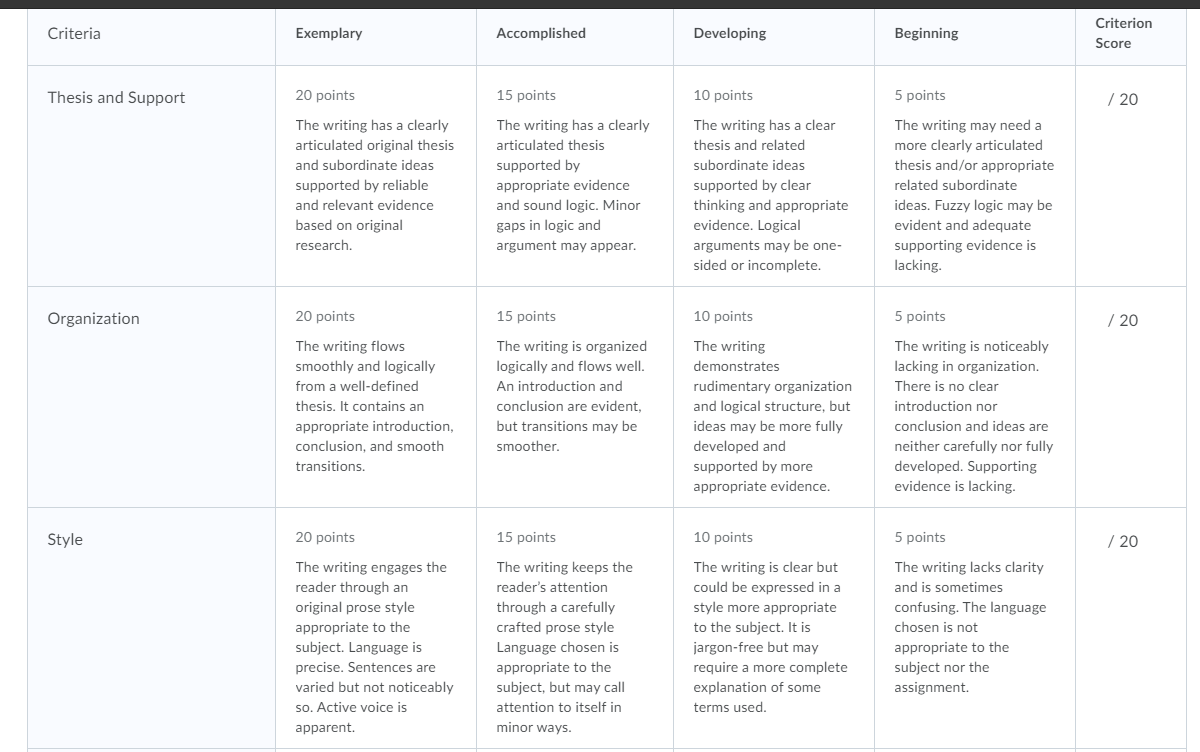This screenshot has width=1200, height=752.
Task: Select Exemplary 20 points for Organization
Action: [x=375, y=397]
